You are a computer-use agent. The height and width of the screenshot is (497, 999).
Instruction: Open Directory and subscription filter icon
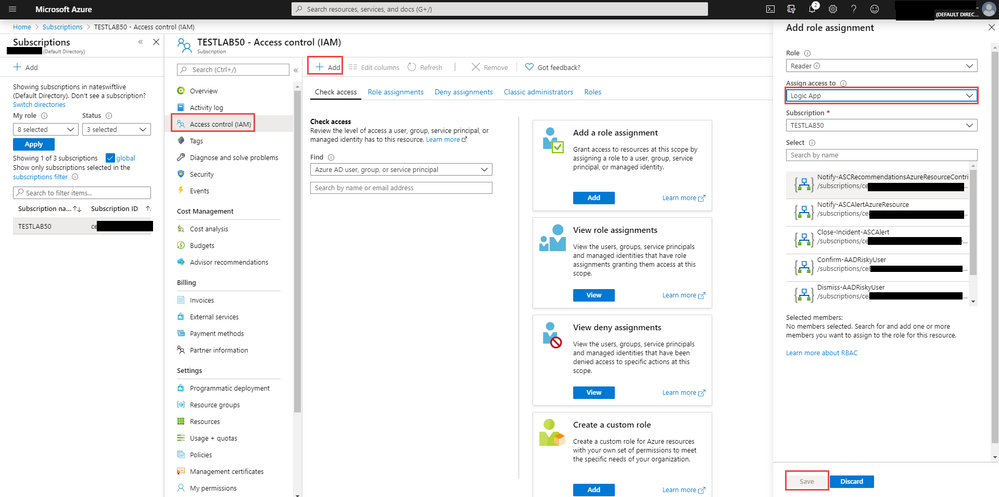coord(791,10)
